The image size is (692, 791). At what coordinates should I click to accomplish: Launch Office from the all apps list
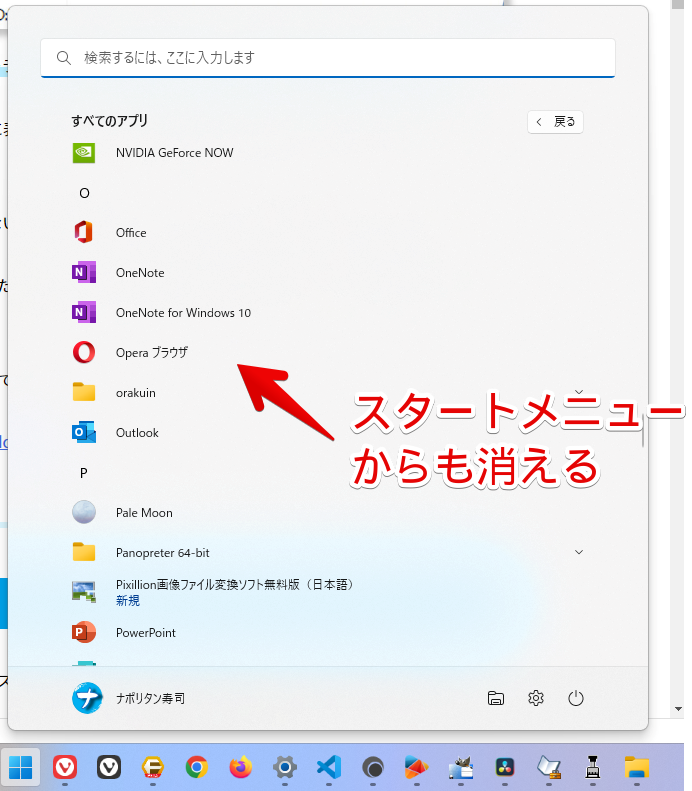(328, 233)
